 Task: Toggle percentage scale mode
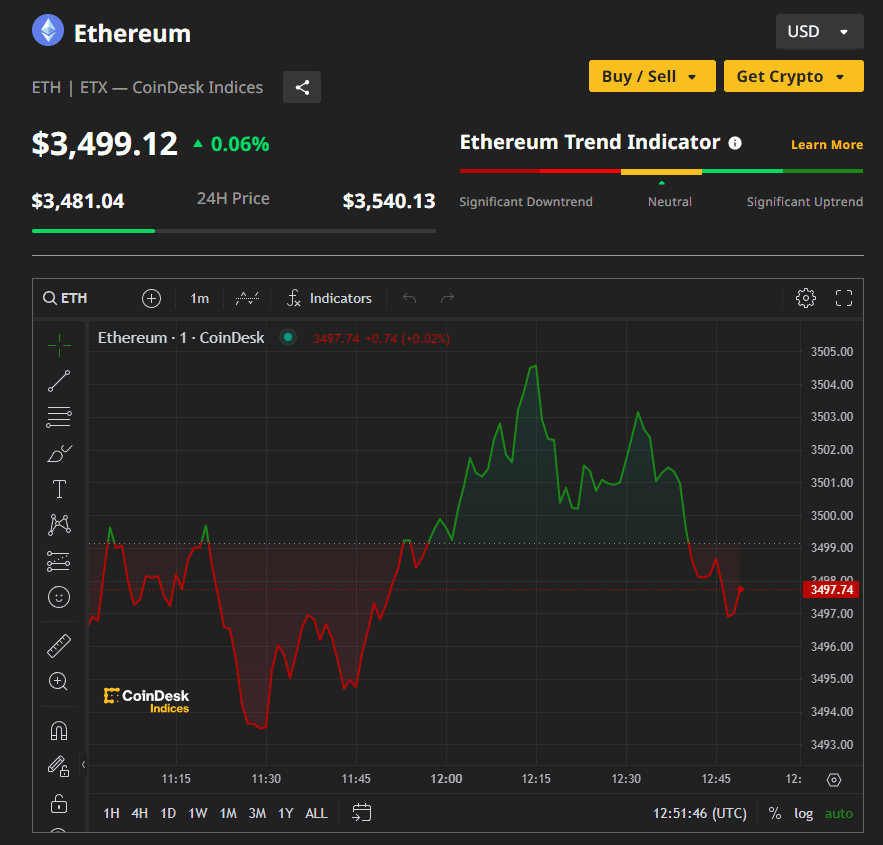[775, 813]
